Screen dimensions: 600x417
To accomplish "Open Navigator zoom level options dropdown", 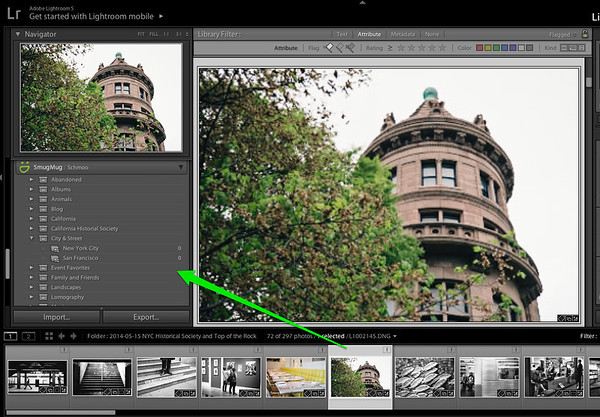I will (187, 34).
